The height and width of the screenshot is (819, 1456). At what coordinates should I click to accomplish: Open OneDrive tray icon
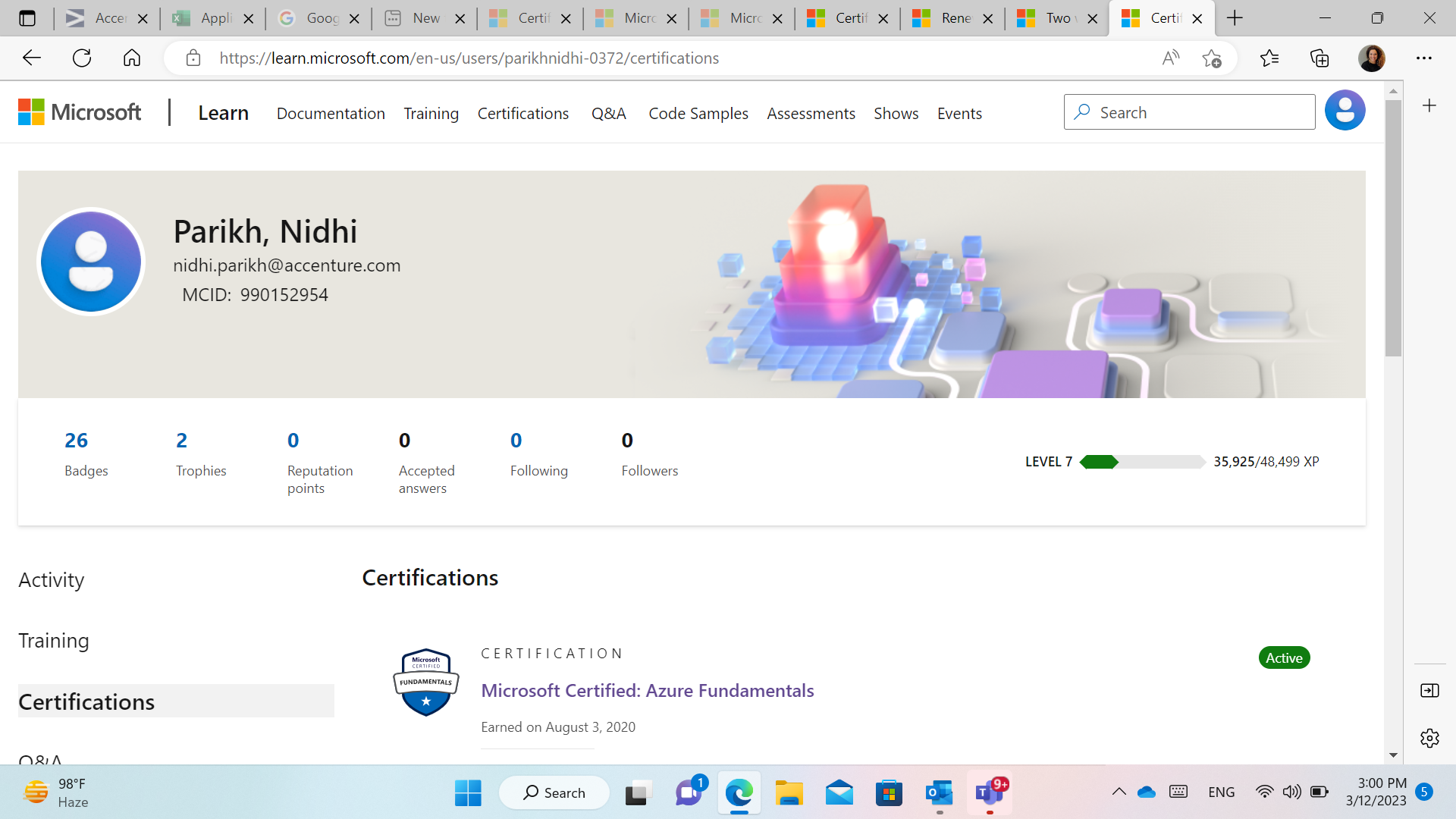[1147, 792]
